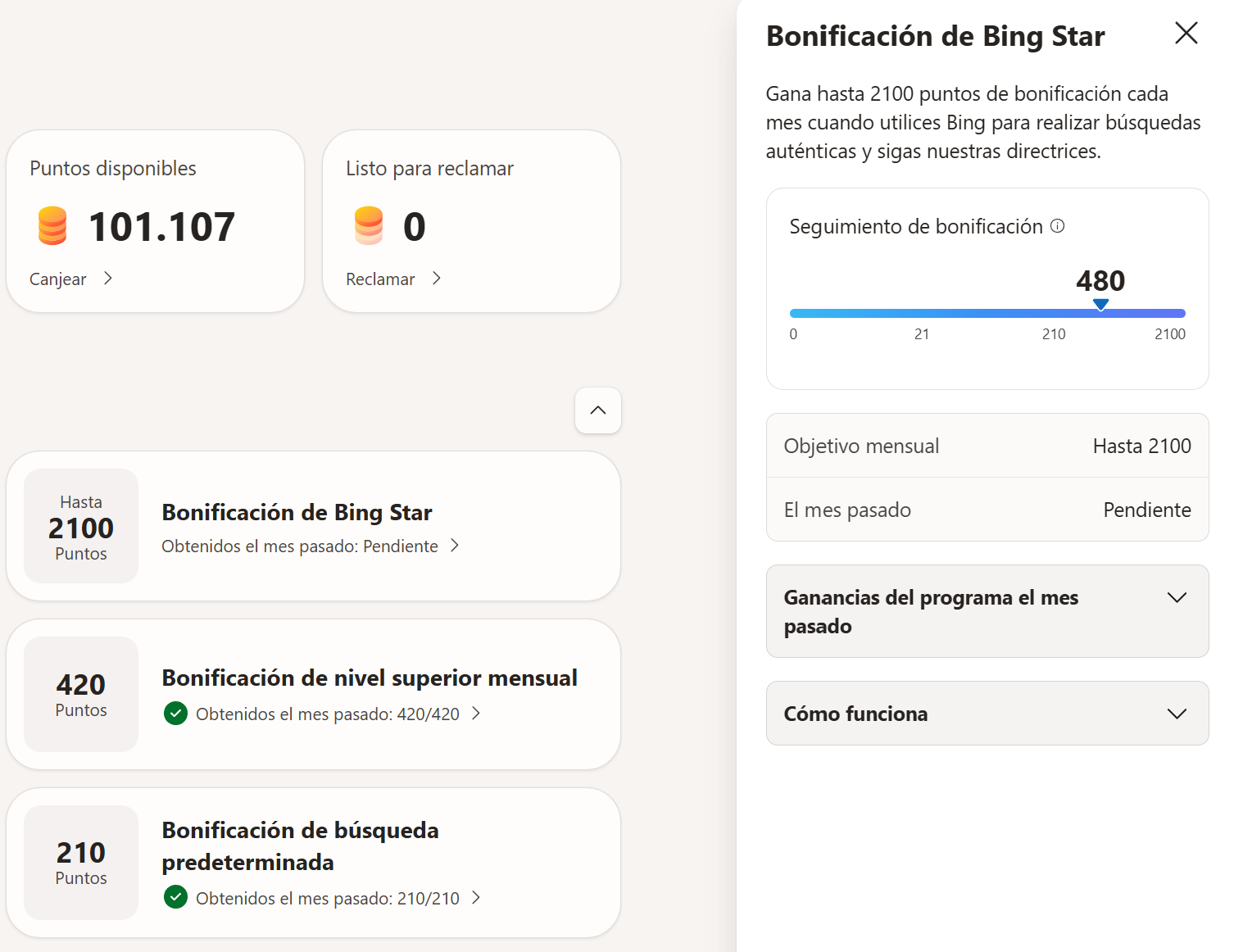
Task: Click the green checkmark beside 420/420
Action: click(x=175, y=714)
